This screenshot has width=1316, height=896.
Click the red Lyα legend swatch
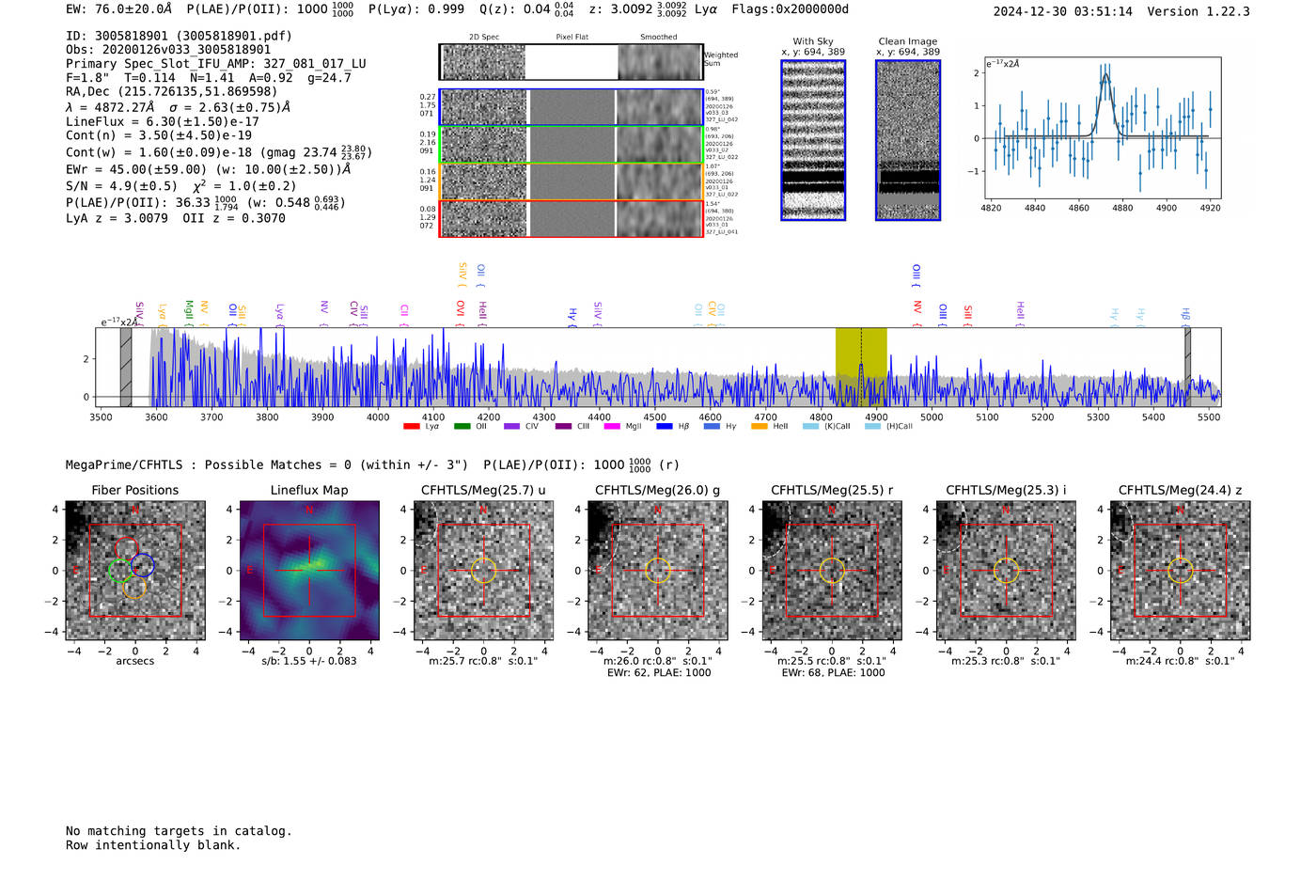tap(411, 427)
